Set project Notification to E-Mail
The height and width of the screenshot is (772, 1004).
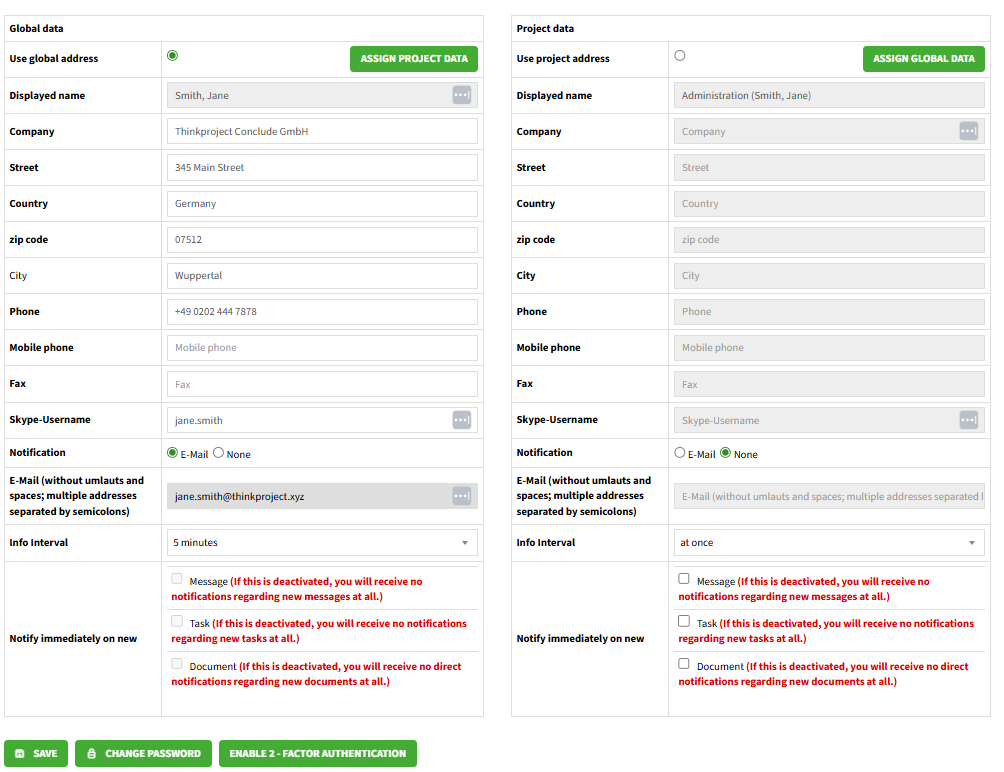click(x=680, y=453)
